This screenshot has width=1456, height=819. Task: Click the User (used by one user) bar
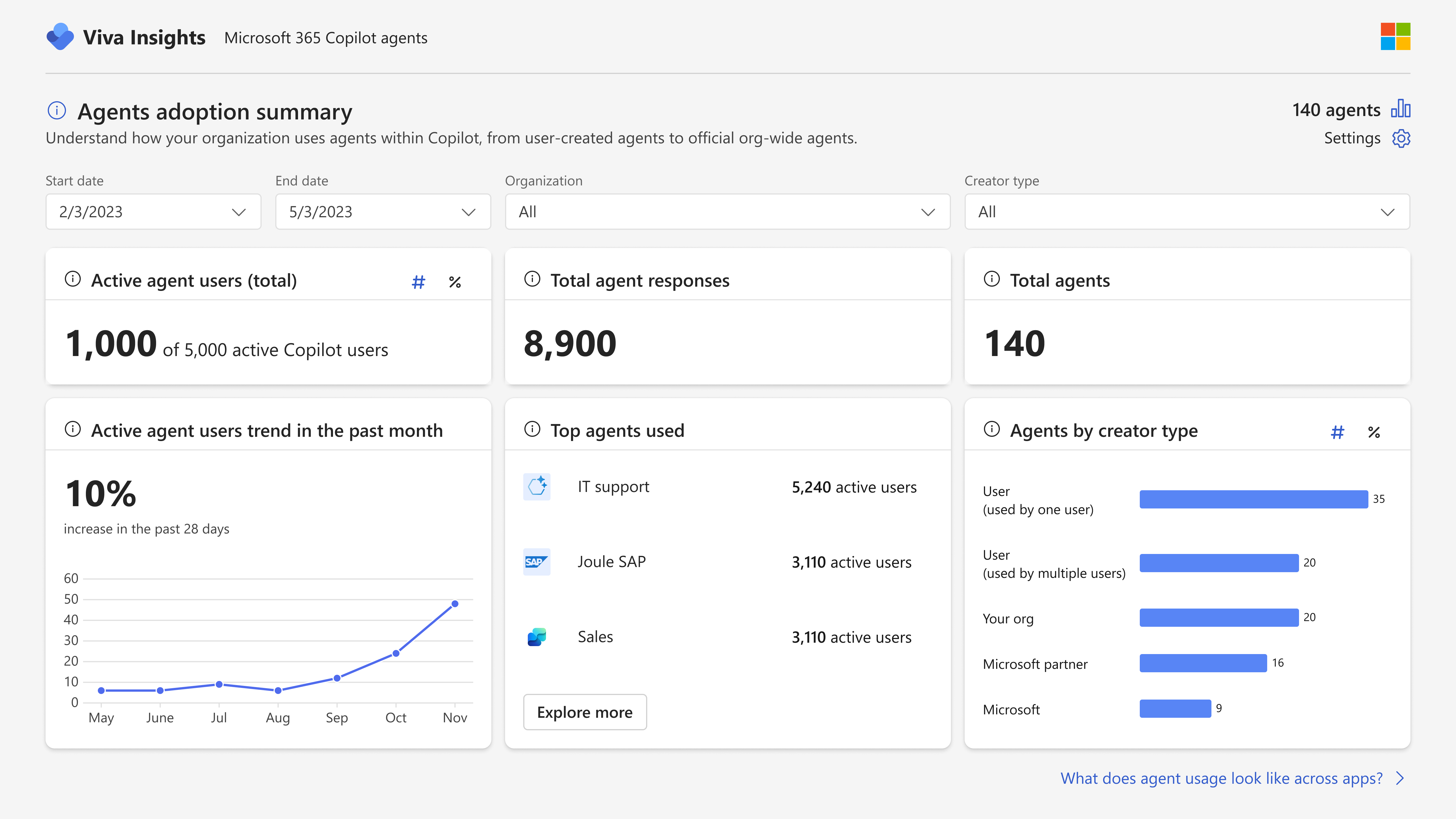coord(1254,499)
